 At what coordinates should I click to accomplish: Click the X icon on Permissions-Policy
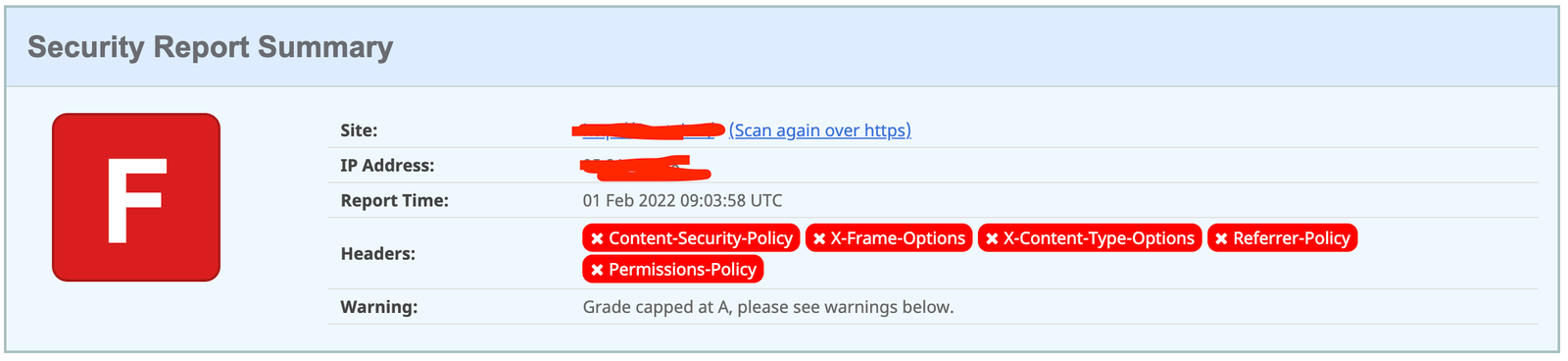[x=597, y=270]
